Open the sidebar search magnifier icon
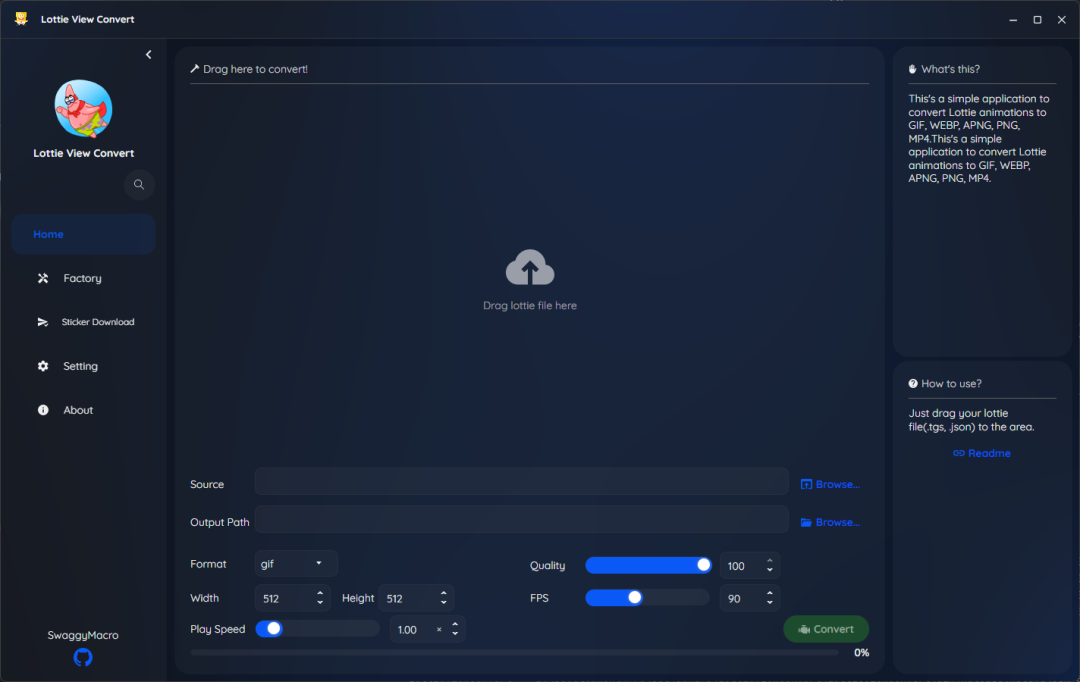 [139, 184]
